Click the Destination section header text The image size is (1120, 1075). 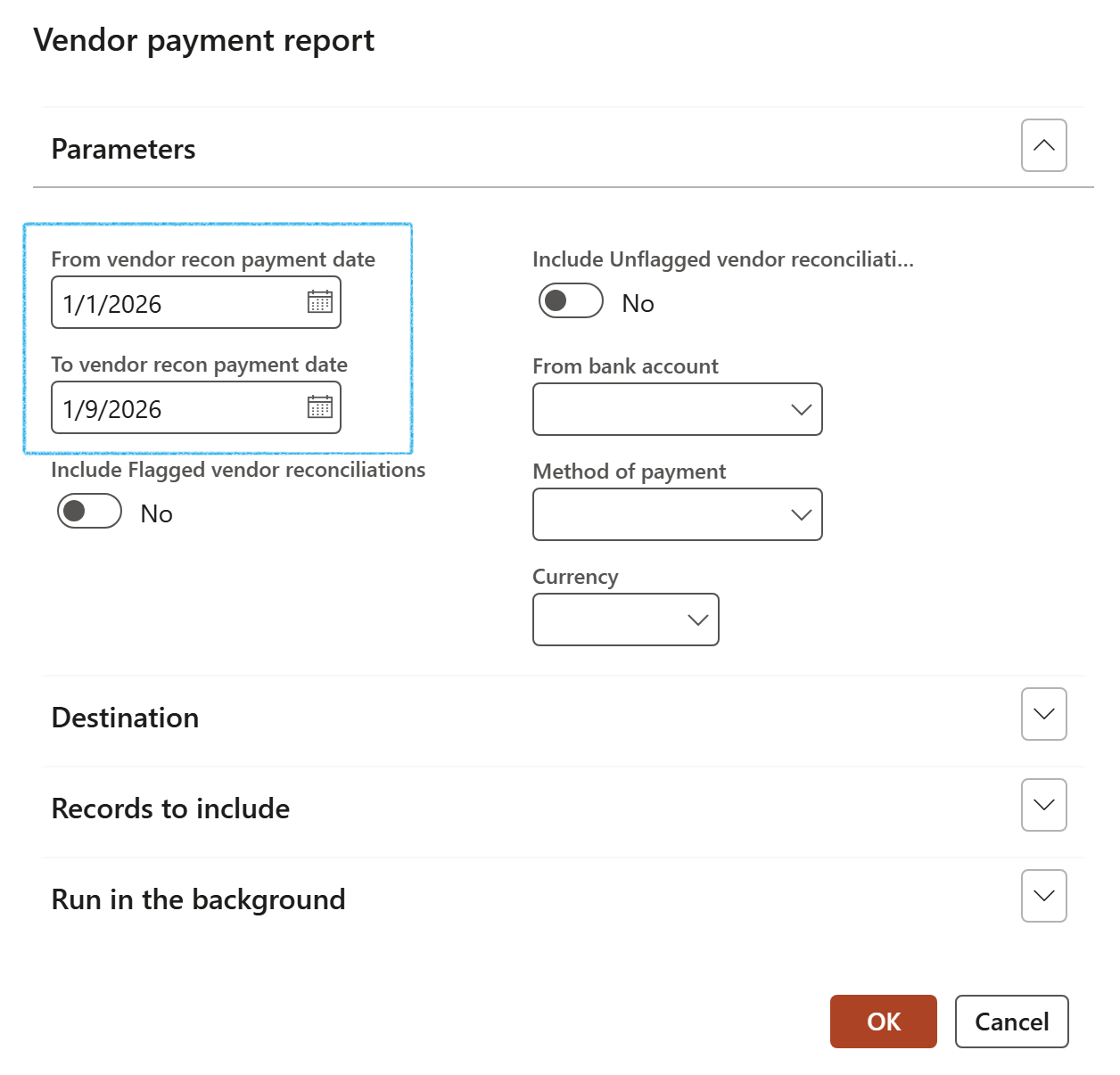126,718
